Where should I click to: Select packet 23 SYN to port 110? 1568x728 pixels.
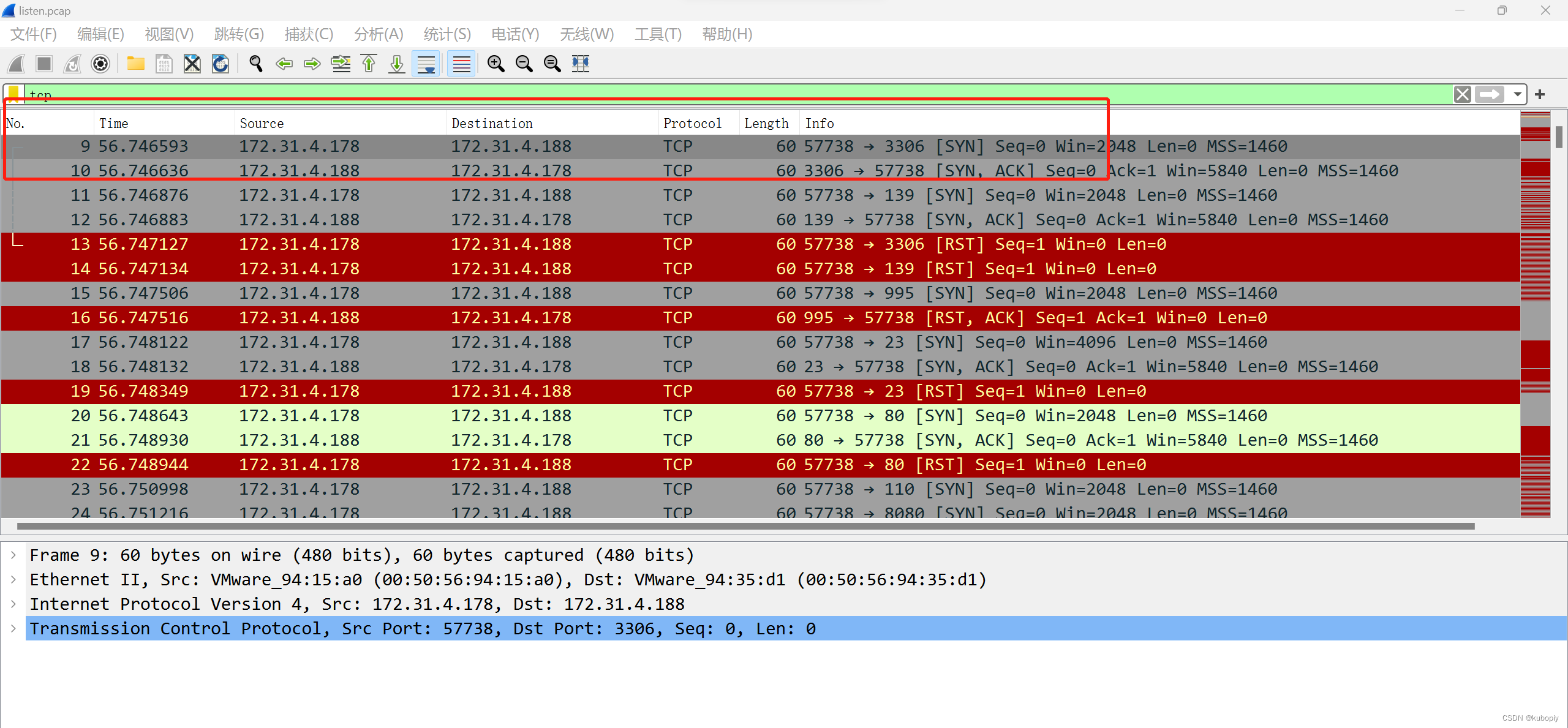coord(761,489)
